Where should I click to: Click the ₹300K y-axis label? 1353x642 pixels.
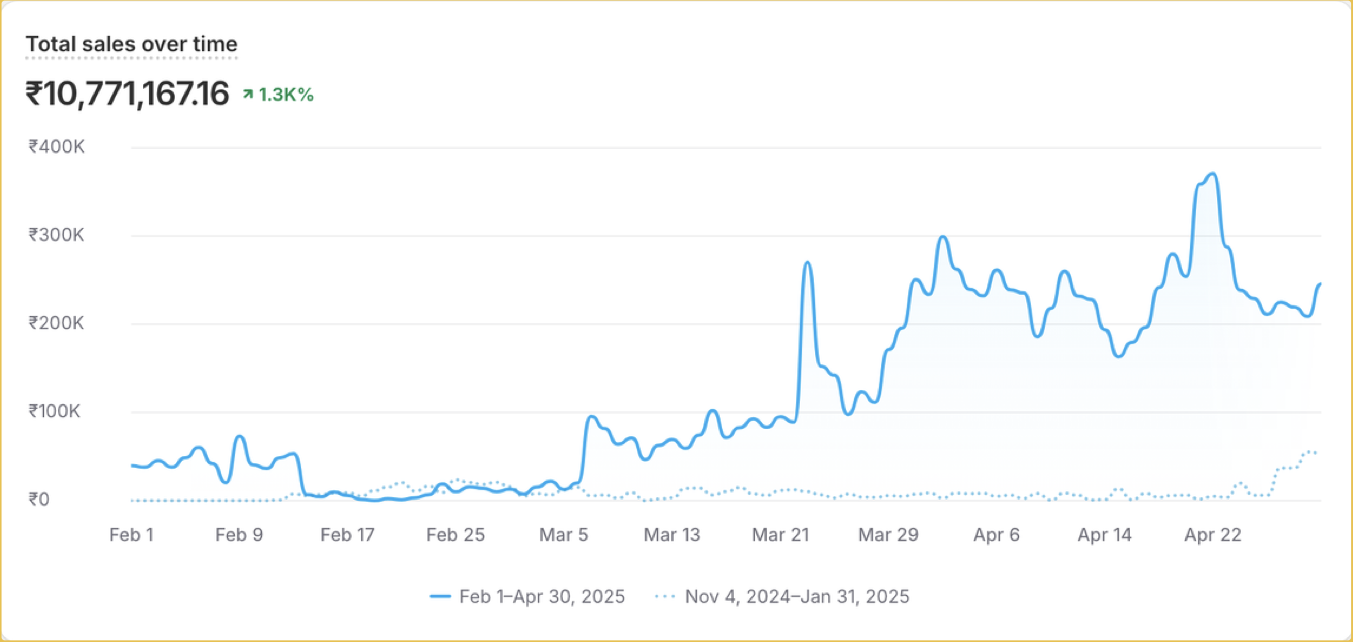(x=57, y=235)
